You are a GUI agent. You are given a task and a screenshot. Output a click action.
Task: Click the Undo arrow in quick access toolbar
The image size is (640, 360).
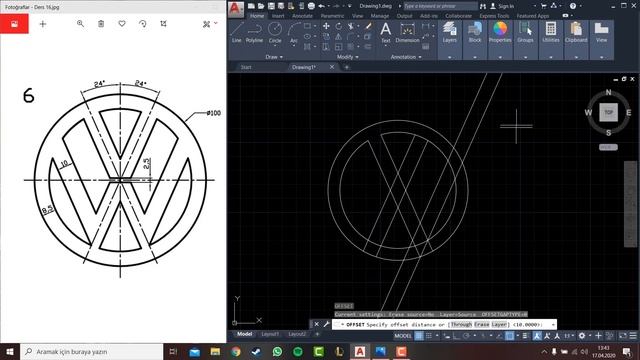tap(322, 6)
